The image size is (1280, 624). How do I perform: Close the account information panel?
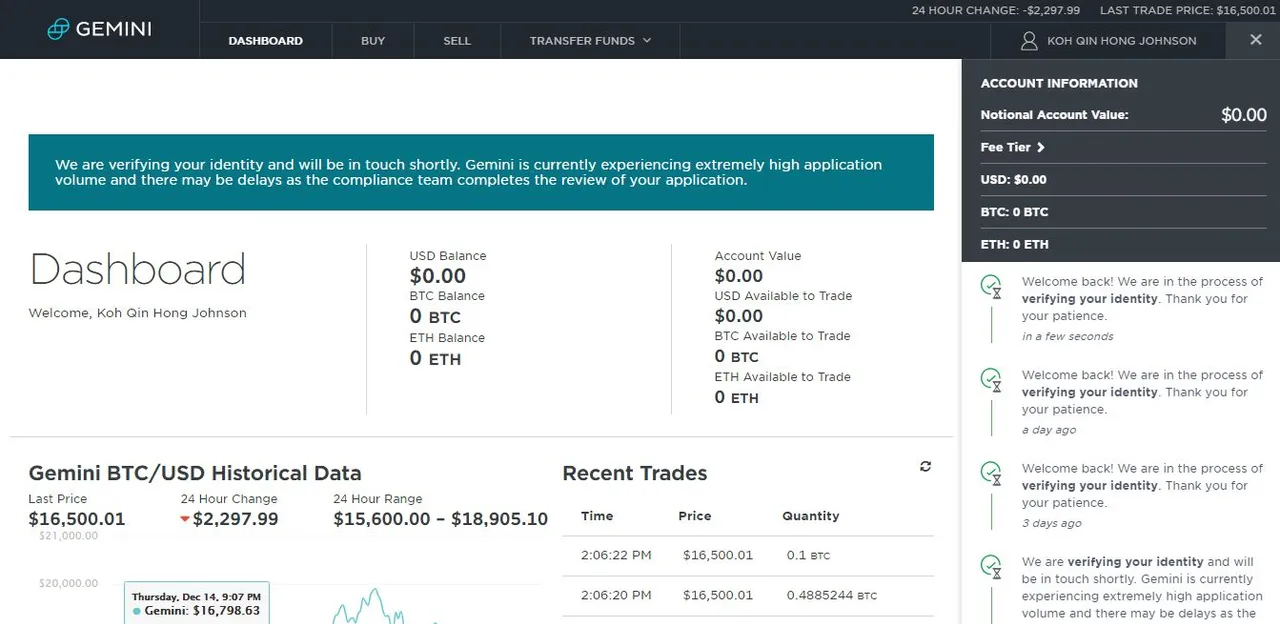click(x=1256, y=40)
